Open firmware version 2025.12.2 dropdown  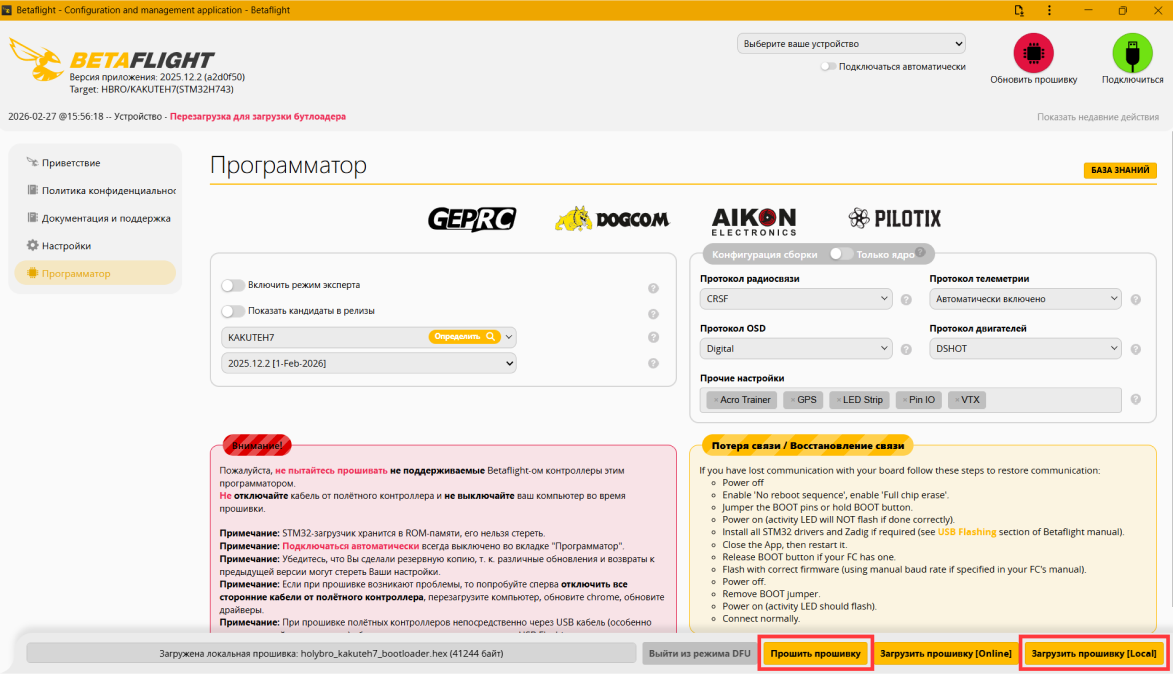[x=369, y=364]
